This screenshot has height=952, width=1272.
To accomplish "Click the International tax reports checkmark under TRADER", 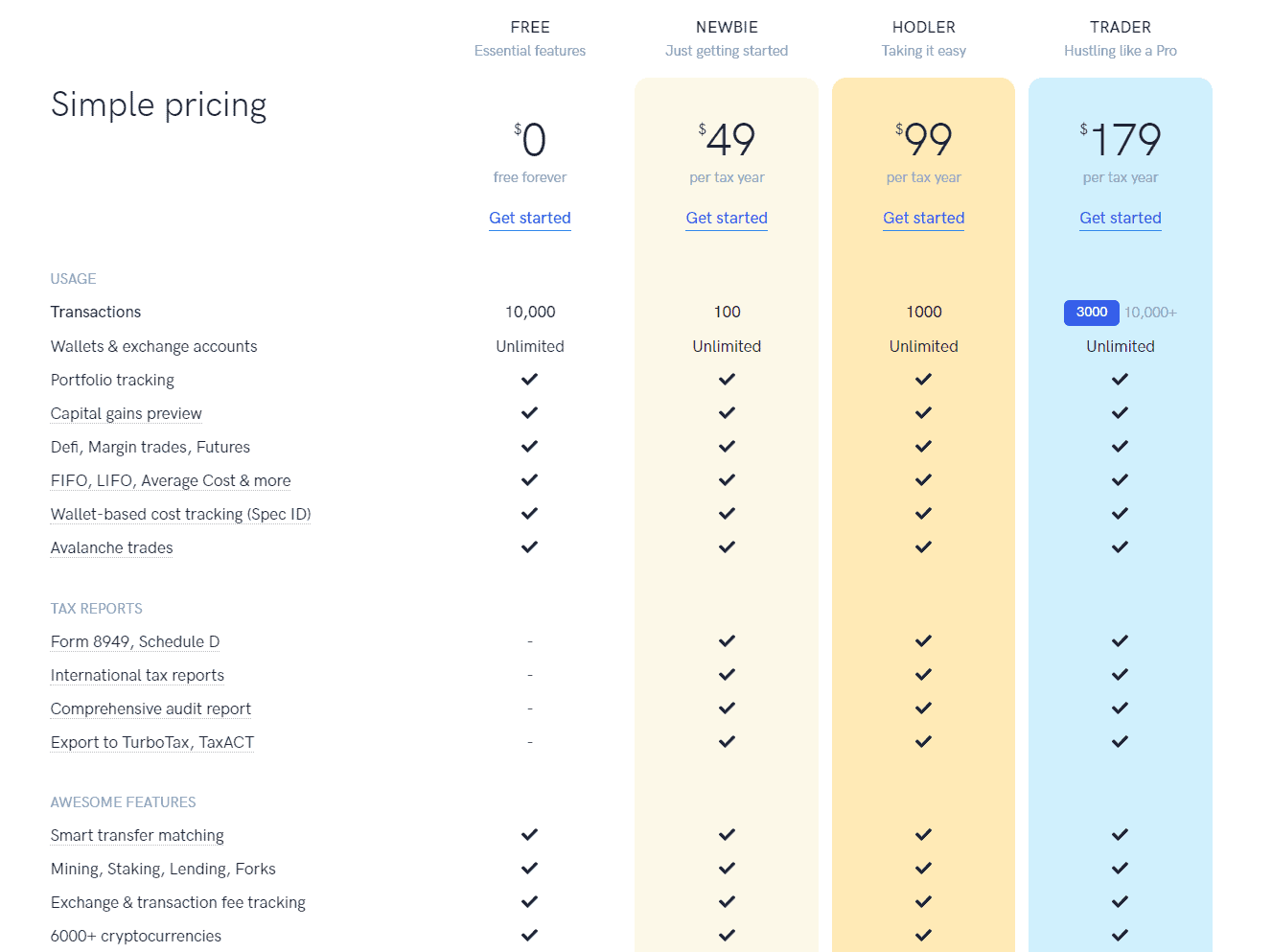I will [1120, 674].
